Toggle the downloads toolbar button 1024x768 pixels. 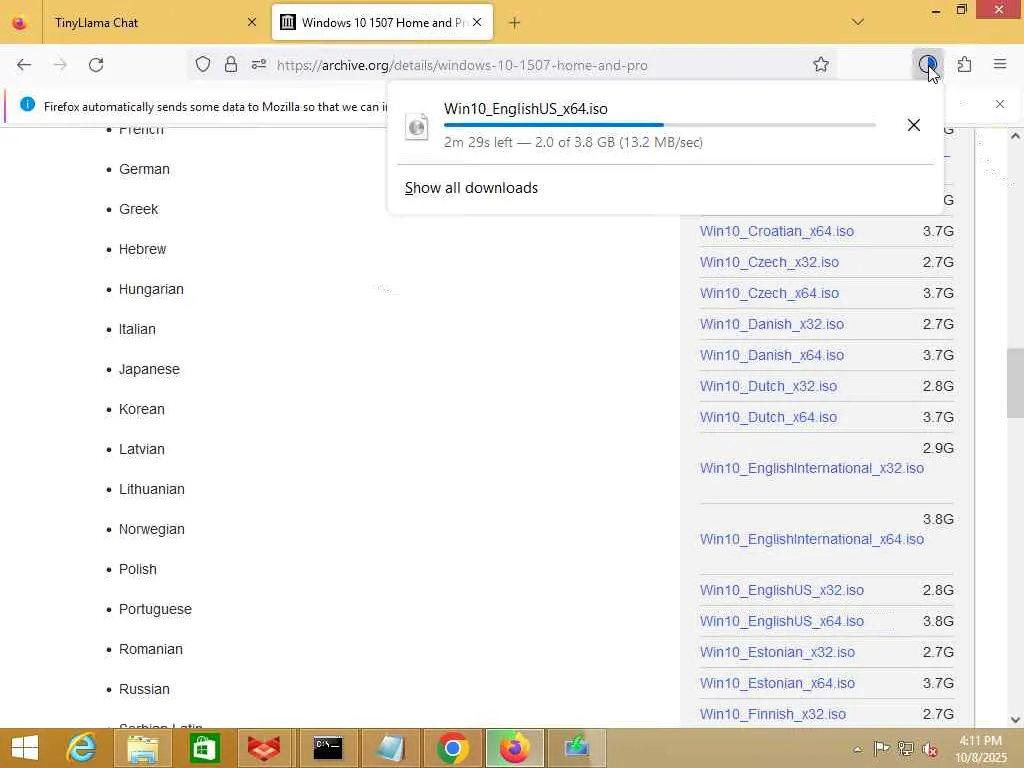[927, 65]
